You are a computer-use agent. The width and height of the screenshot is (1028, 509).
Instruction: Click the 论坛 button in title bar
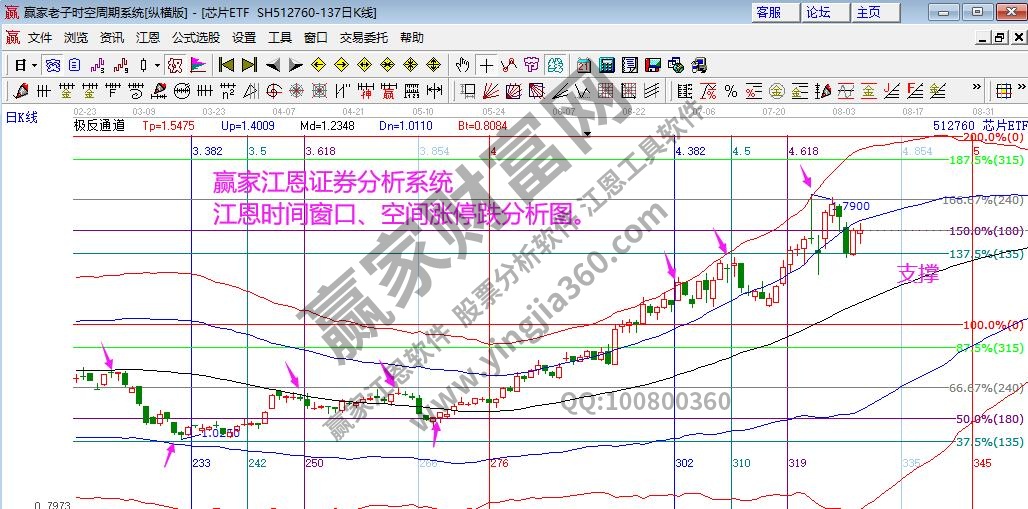818,12
